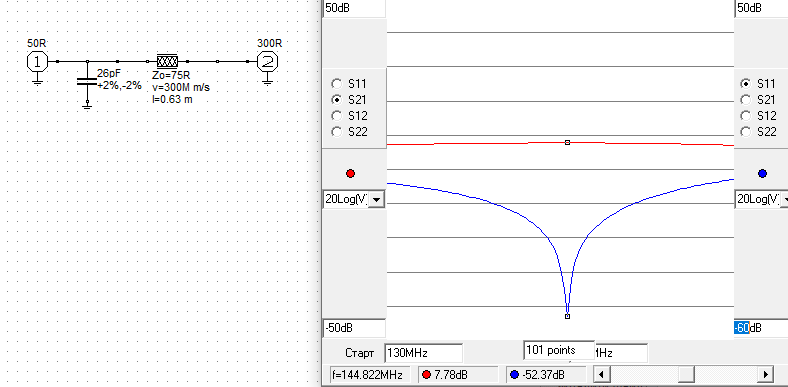788x387 pixels.
Task: Select S11 for the left red trace
Action: [338, 84]
